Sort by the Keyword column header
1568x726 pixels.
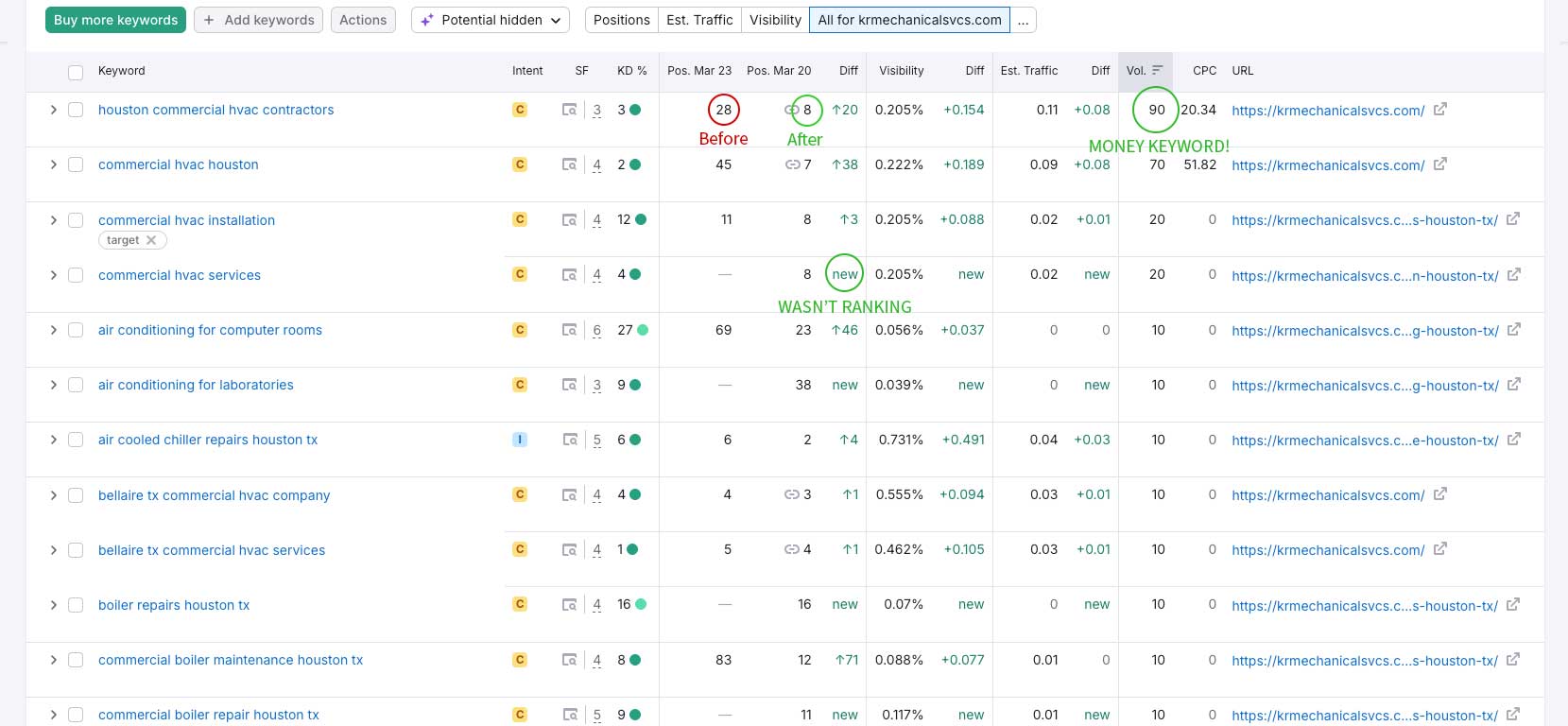point(122,71)
